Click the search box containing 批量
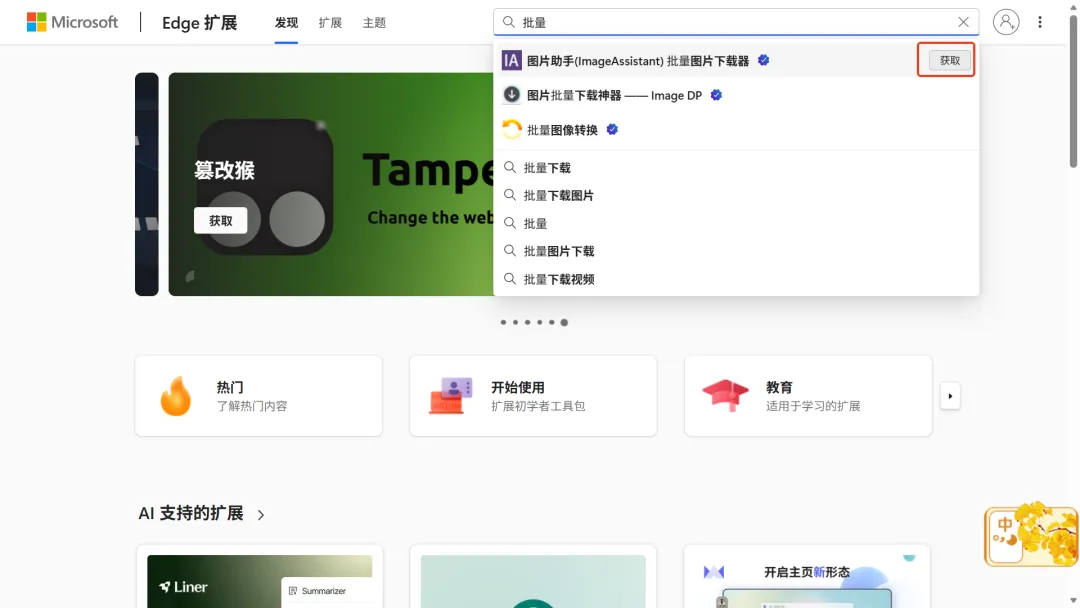The width and height of the screenshot is (1080, 608). [x=736, y=22]
